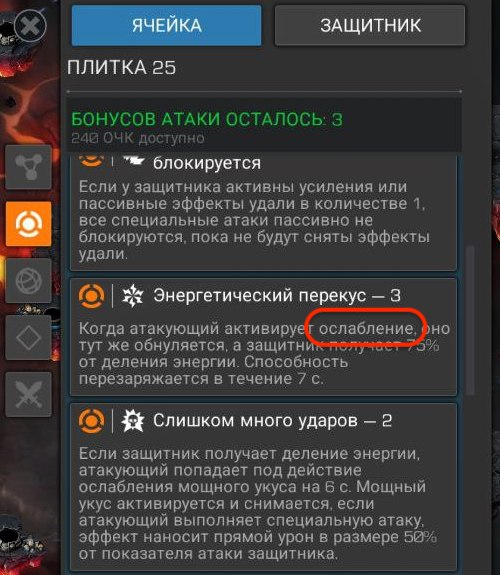Open the crossed swords sidebar icon
Viewport: 500px width, 575px height.
(x=29, y=394)
